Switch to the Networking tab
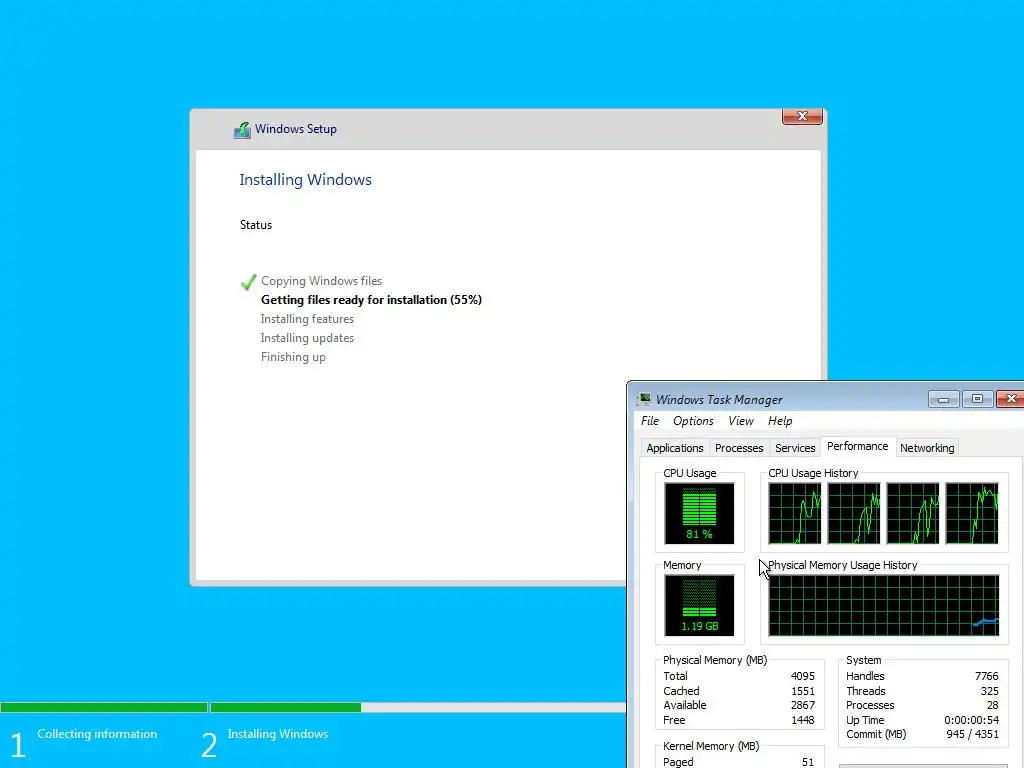This screenshot has height=768, width=1024. pos(927,448)
